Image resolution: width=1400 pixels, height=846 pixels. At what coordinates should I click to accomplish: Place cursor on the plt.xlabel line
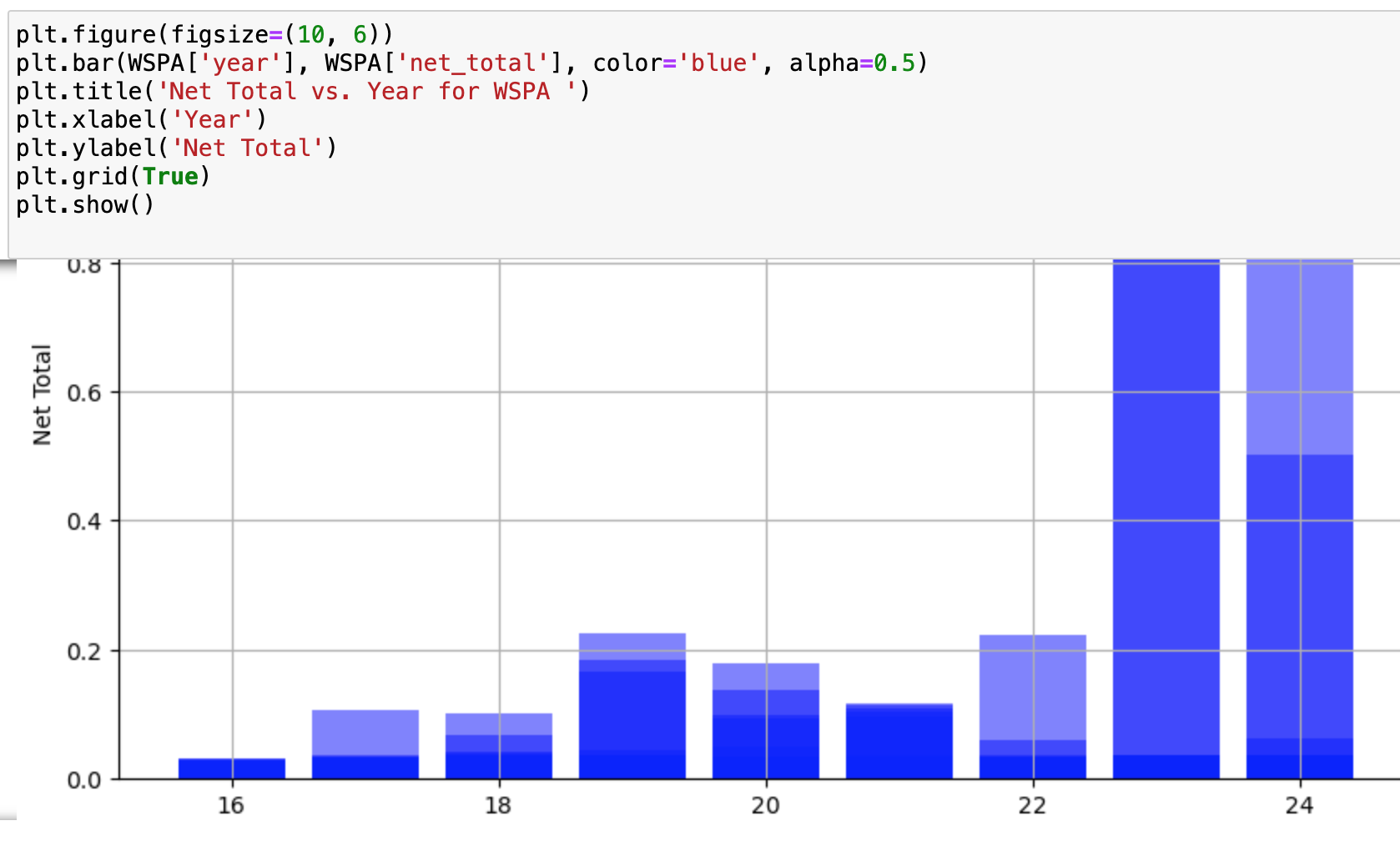(141, 120)
